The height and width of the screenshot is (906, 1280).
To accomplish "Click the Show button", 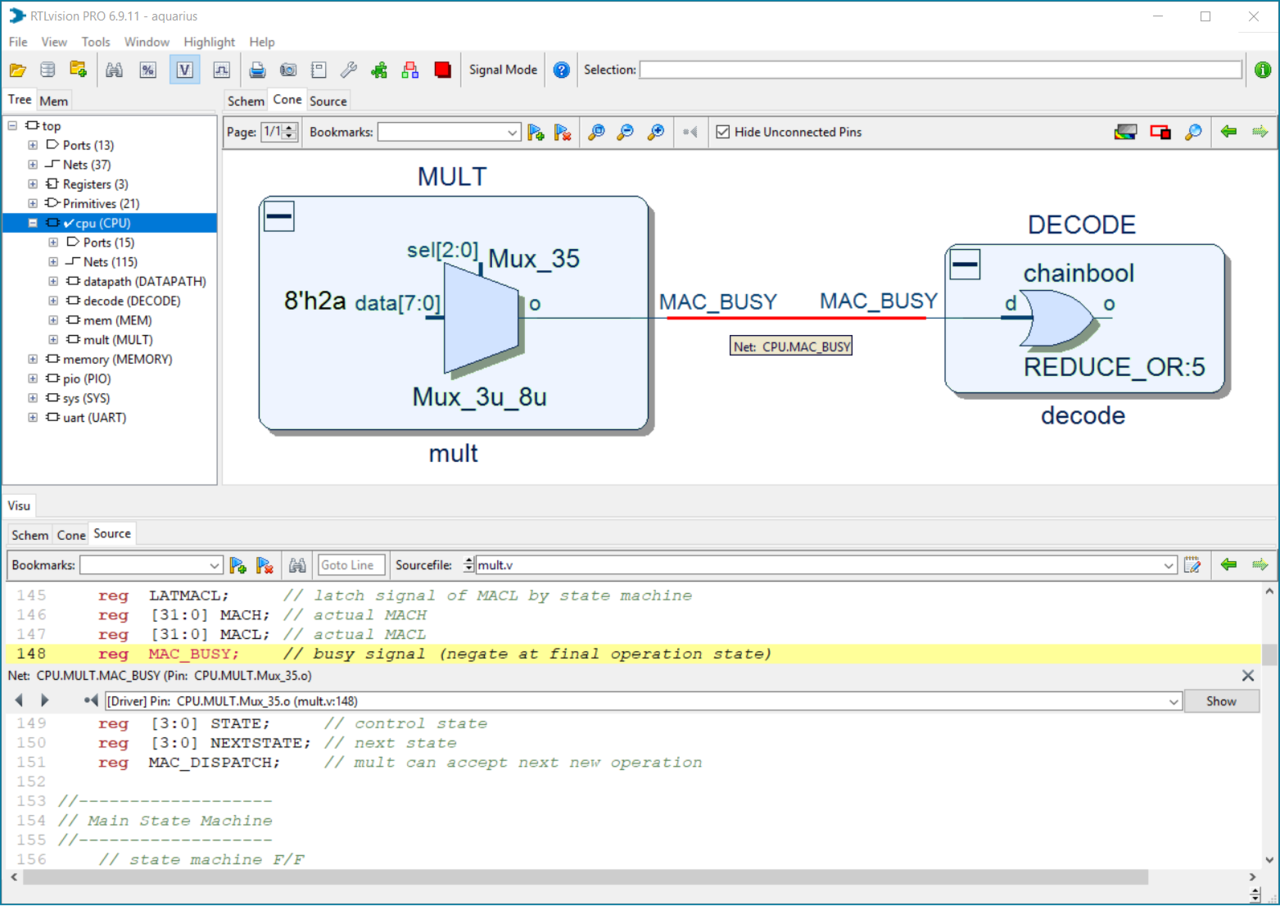I will click(1220, 701).
